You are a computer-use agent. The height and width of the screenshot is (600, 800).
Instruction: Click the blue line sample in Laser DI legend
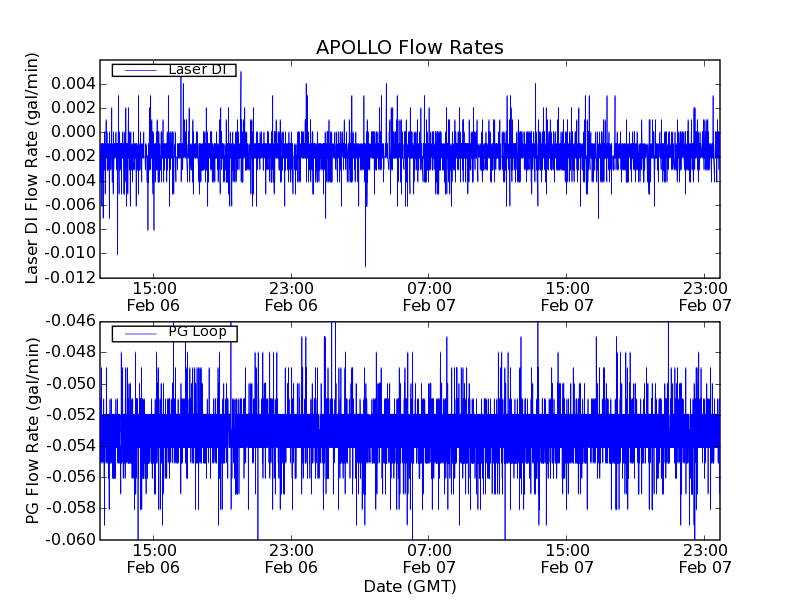click(x=138, y=70)
